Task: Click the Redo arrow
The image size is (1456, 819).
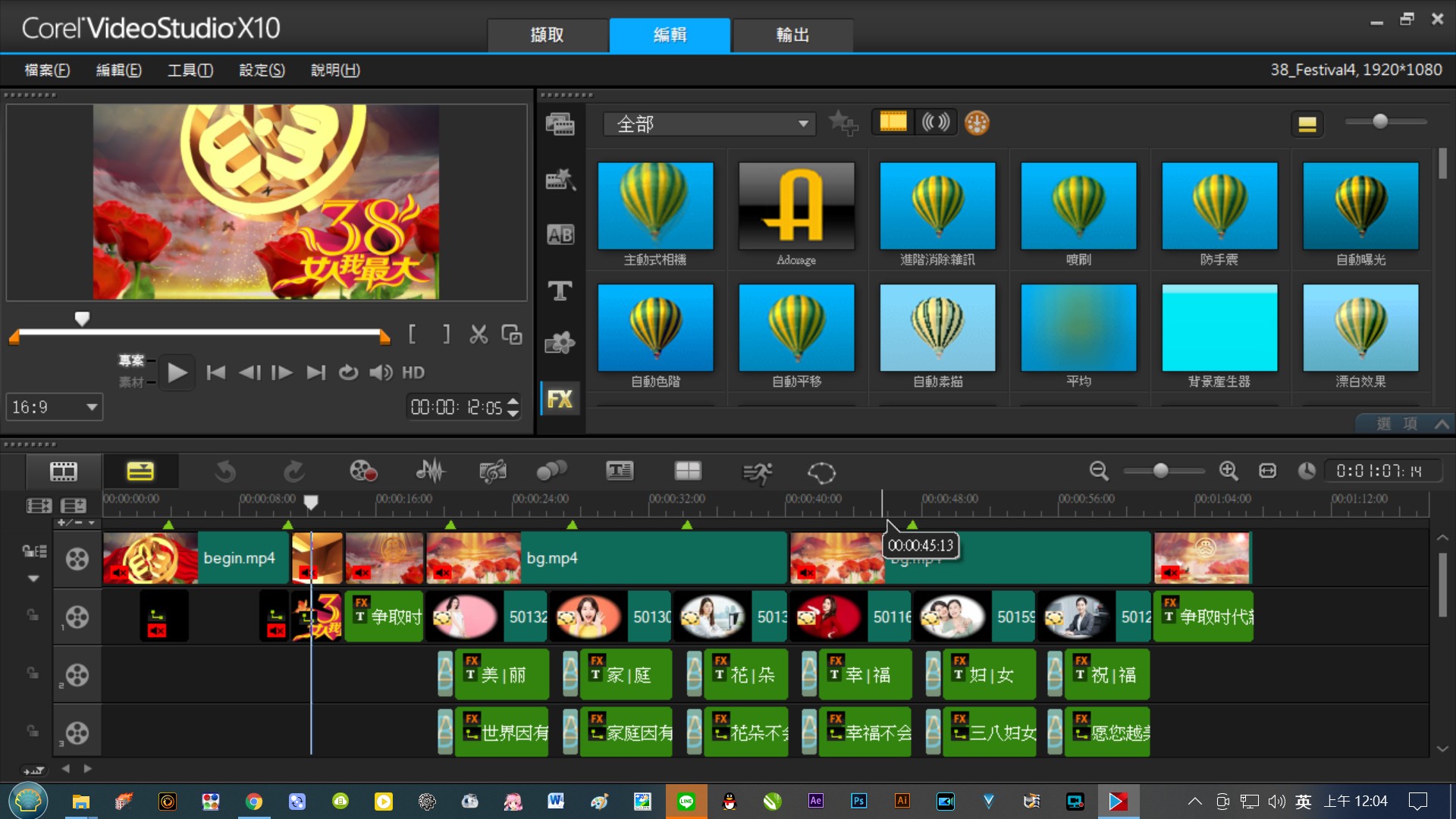Action: point(293,472)
